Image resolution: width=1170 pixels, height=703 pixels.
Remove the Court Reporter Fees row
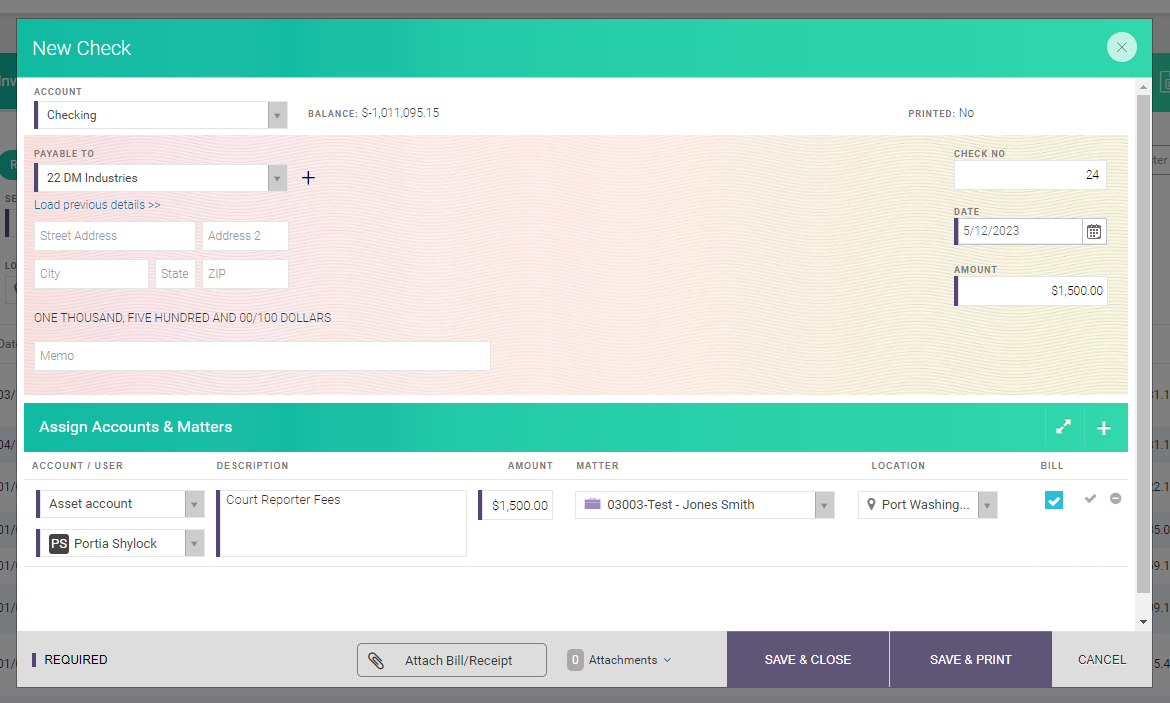[x=1116, y=499]
